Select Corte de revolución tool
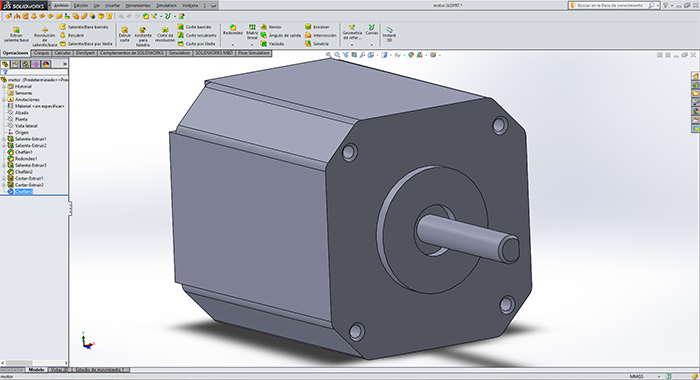Viewport: 700px width, 380px height. 165,35
